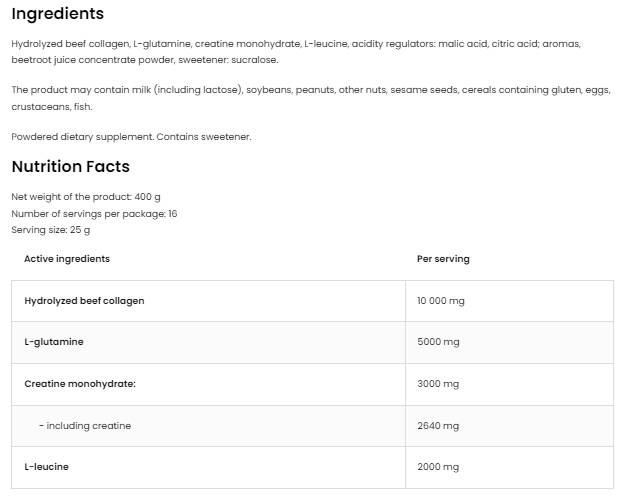This screenshot has height=500, width=630.
Task: Click the number of servings per package line
Action: coord(94,213)
